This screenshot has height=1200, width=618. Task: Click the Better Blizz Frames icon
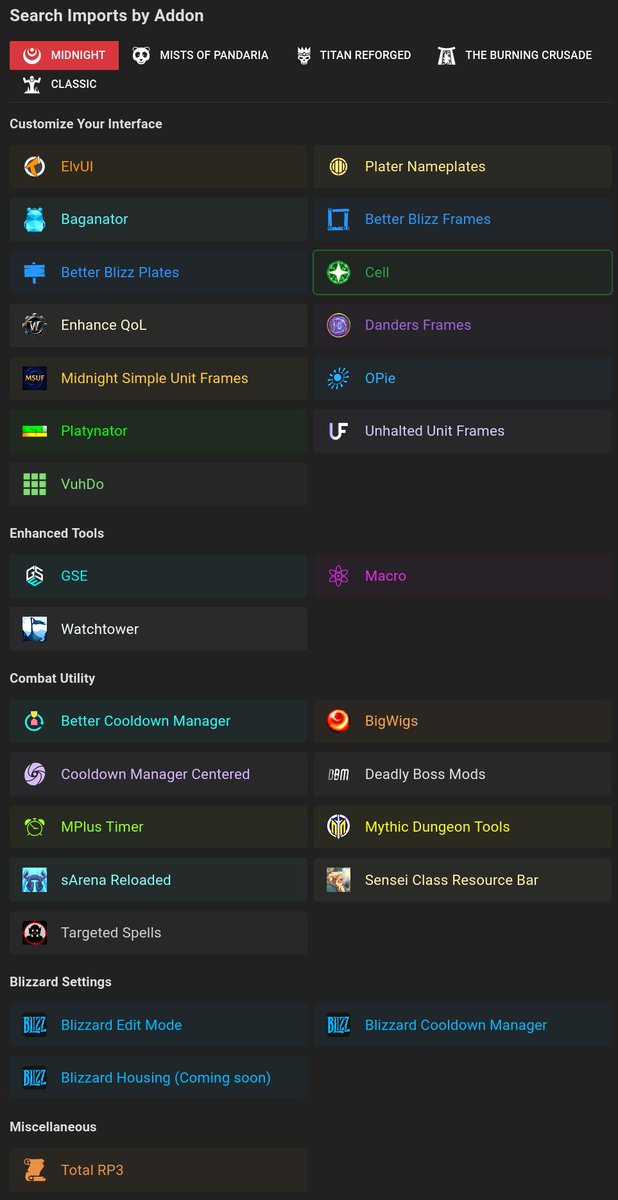coord(339,220)
